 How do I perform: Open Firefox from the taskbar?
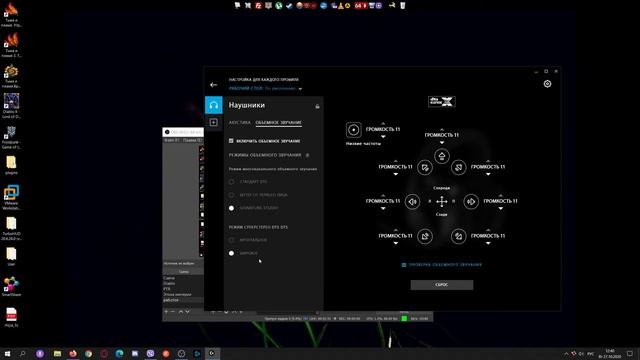click(73, 353)
